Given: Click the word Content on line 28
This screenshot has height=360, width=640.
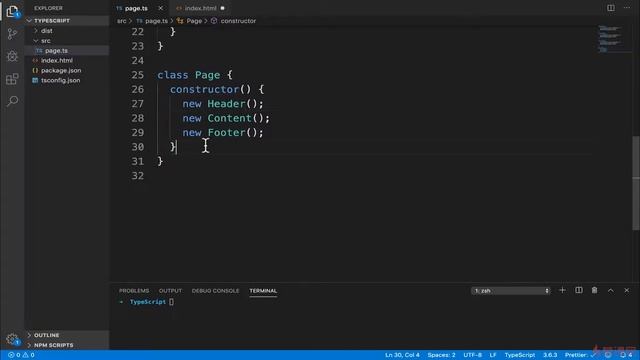Looking at the screenshot, I should [229, 118].
